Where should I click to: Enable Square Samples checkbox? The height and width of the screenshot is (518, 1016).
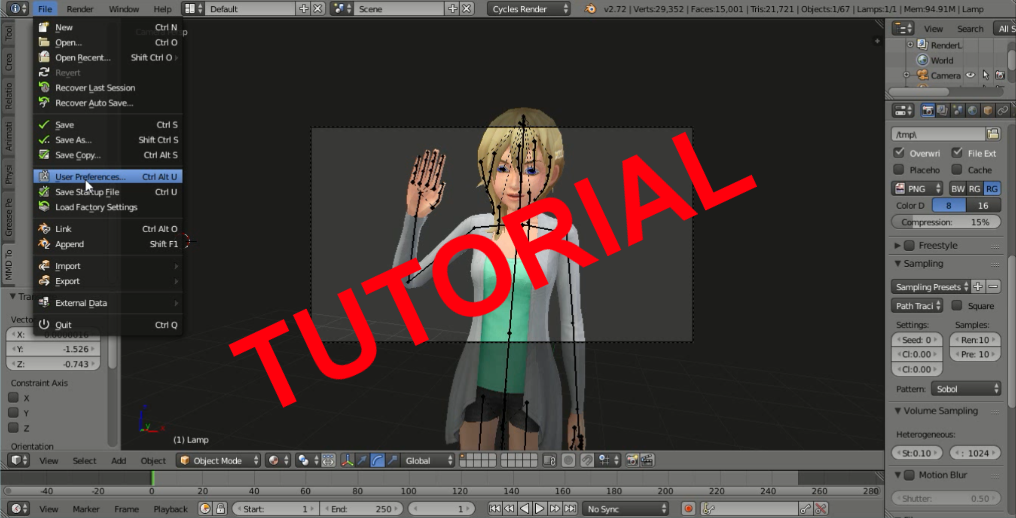957,305
